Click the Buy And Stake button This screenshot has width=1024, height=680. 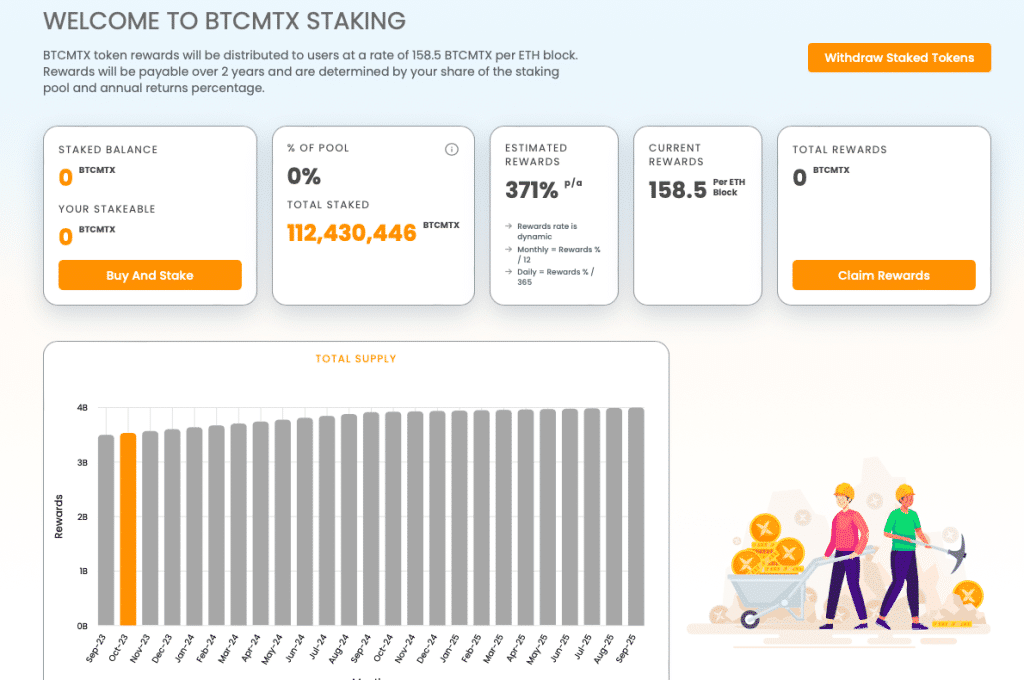click(x=149, y=275)
